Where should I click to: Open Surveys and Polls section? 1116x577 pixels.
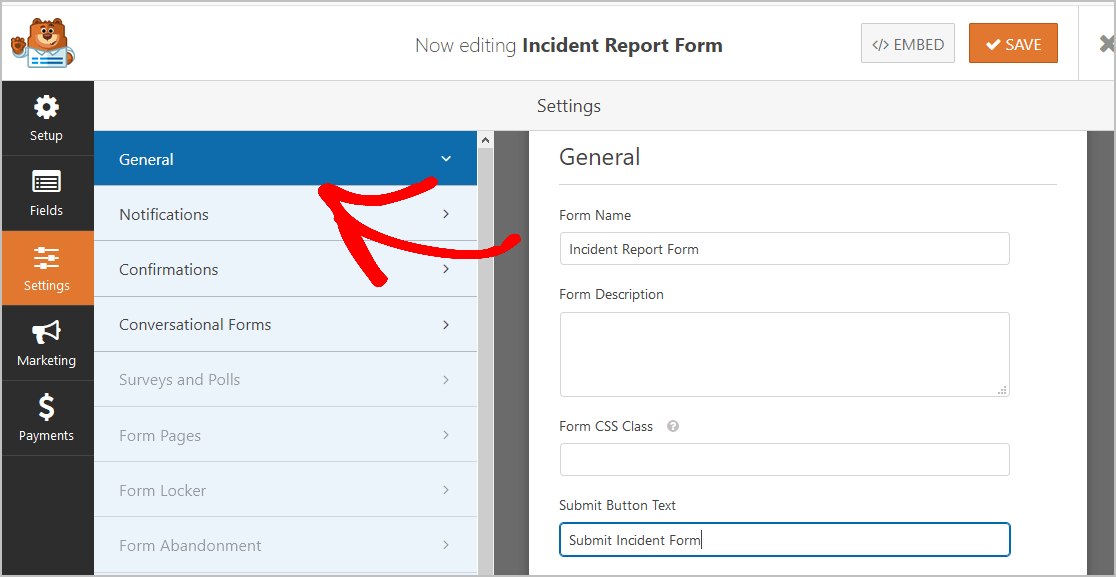[285, 380]
